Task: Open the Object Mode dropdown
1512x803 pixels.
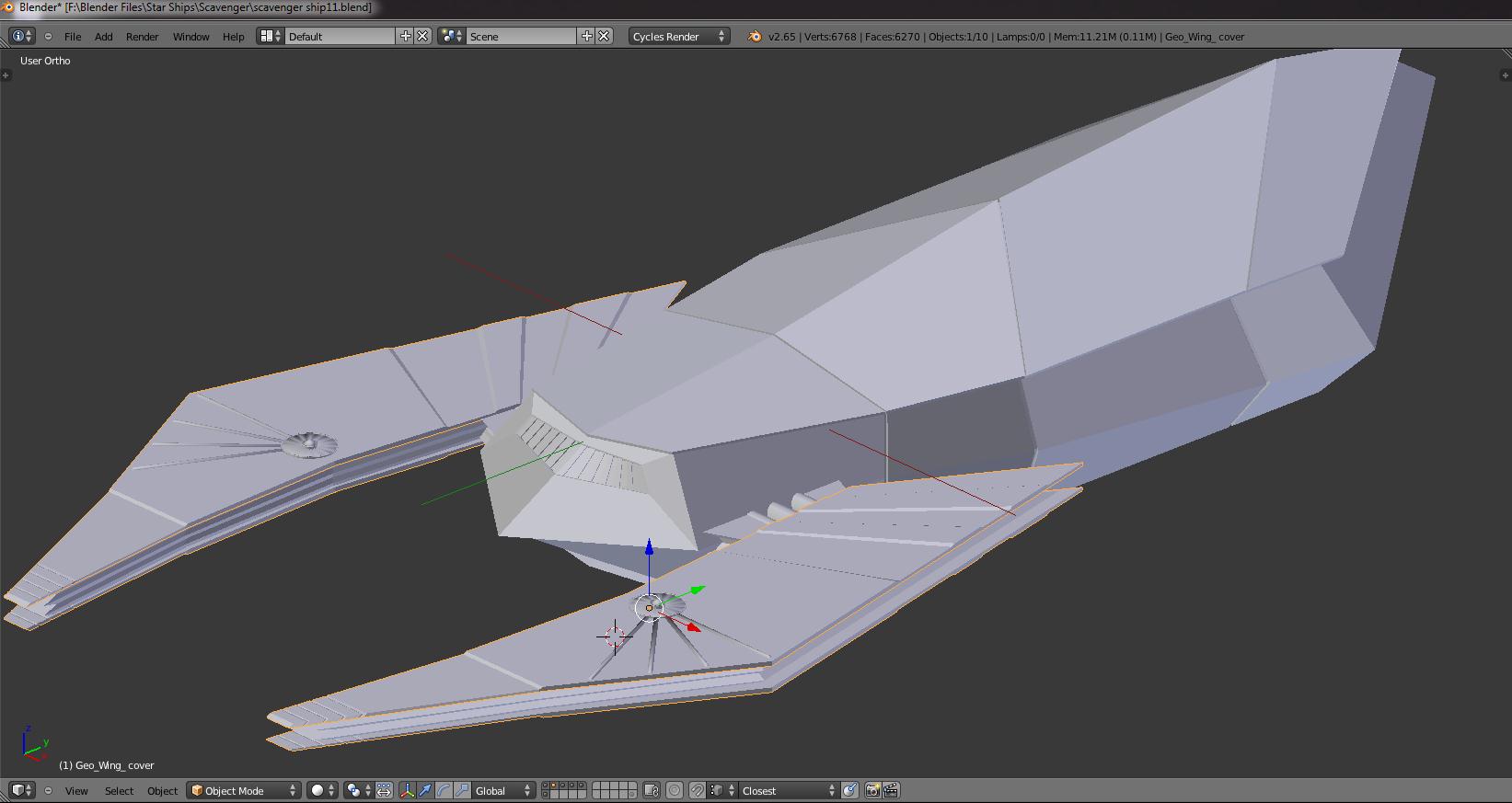Action: pyautogui.click(x=244, y=790)
